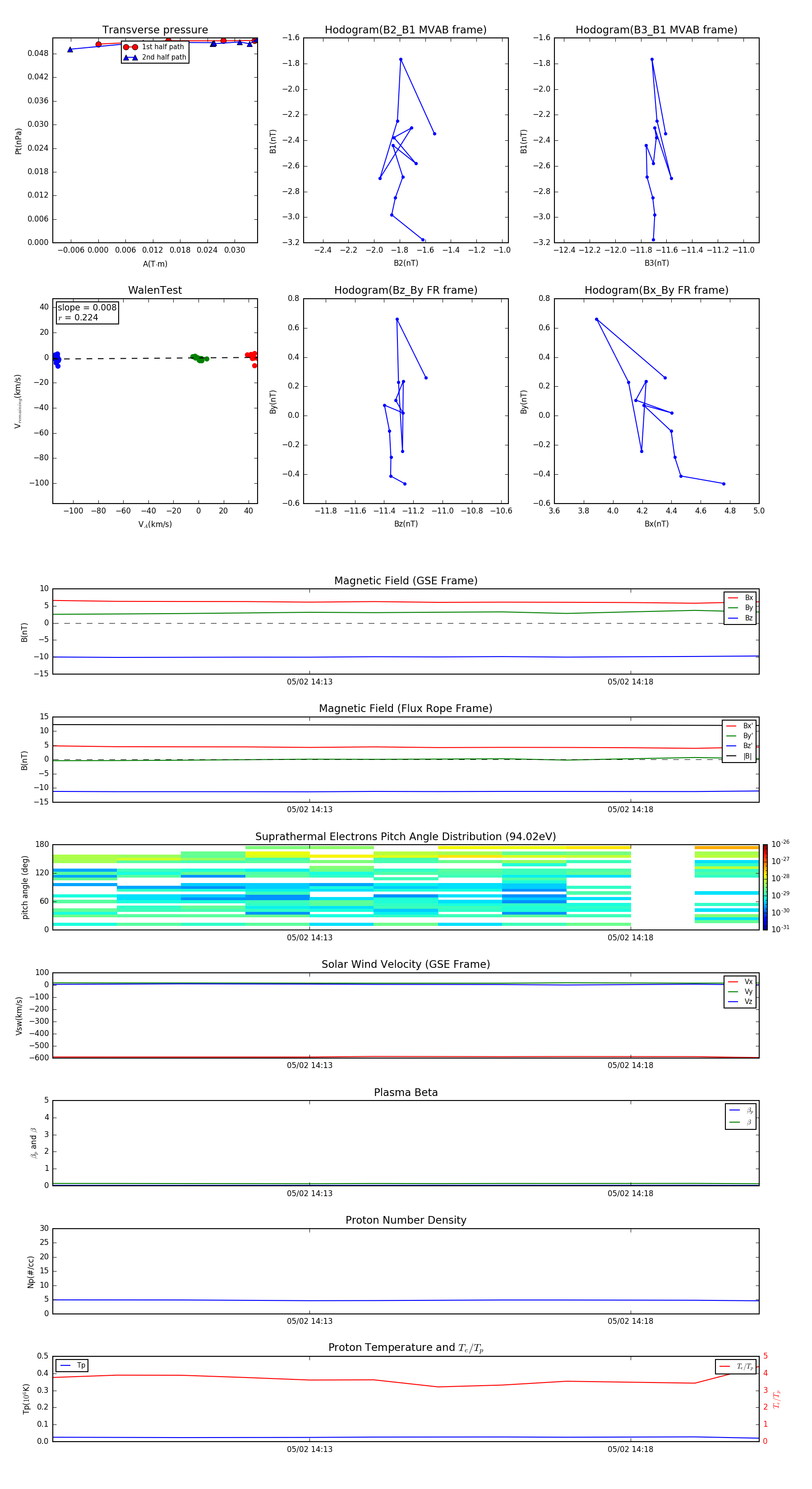Click the "r = 0.224" annotation

click(78, 317)
